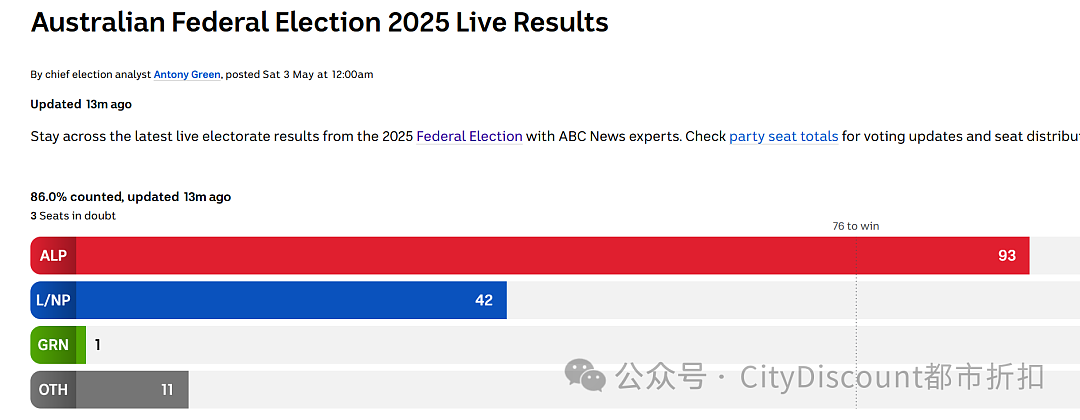
Task: Click the 76 to win marker label
Action: point(855,226)
